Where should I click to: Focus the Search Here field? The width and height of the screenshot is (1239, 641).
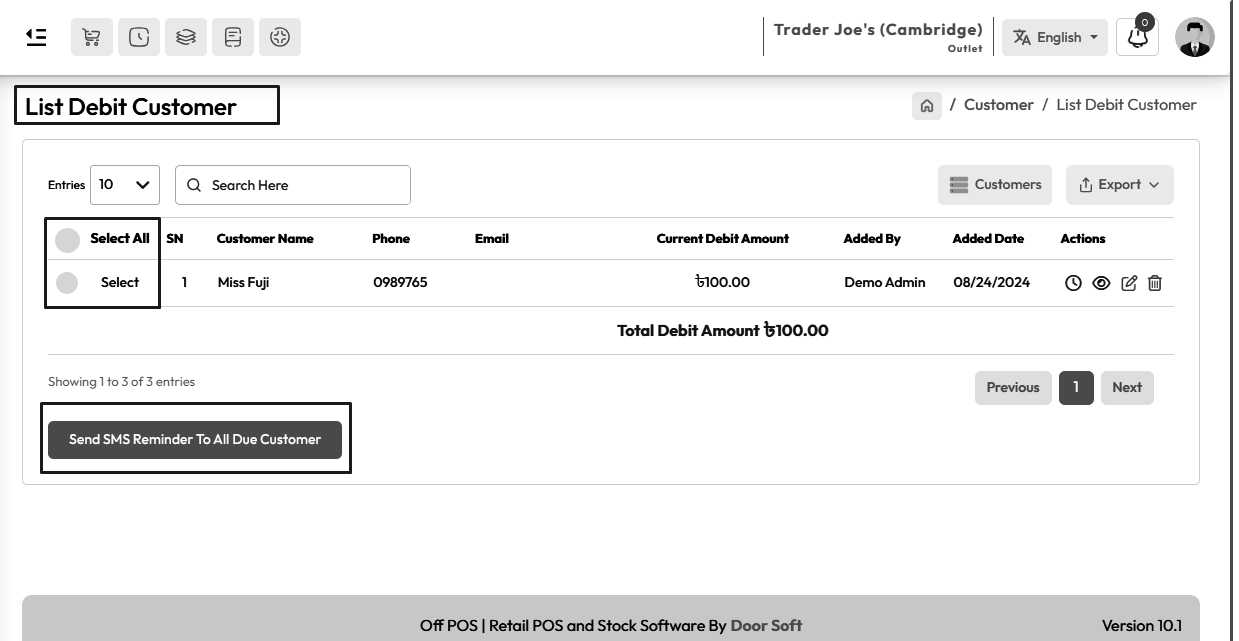click(293, 185)
